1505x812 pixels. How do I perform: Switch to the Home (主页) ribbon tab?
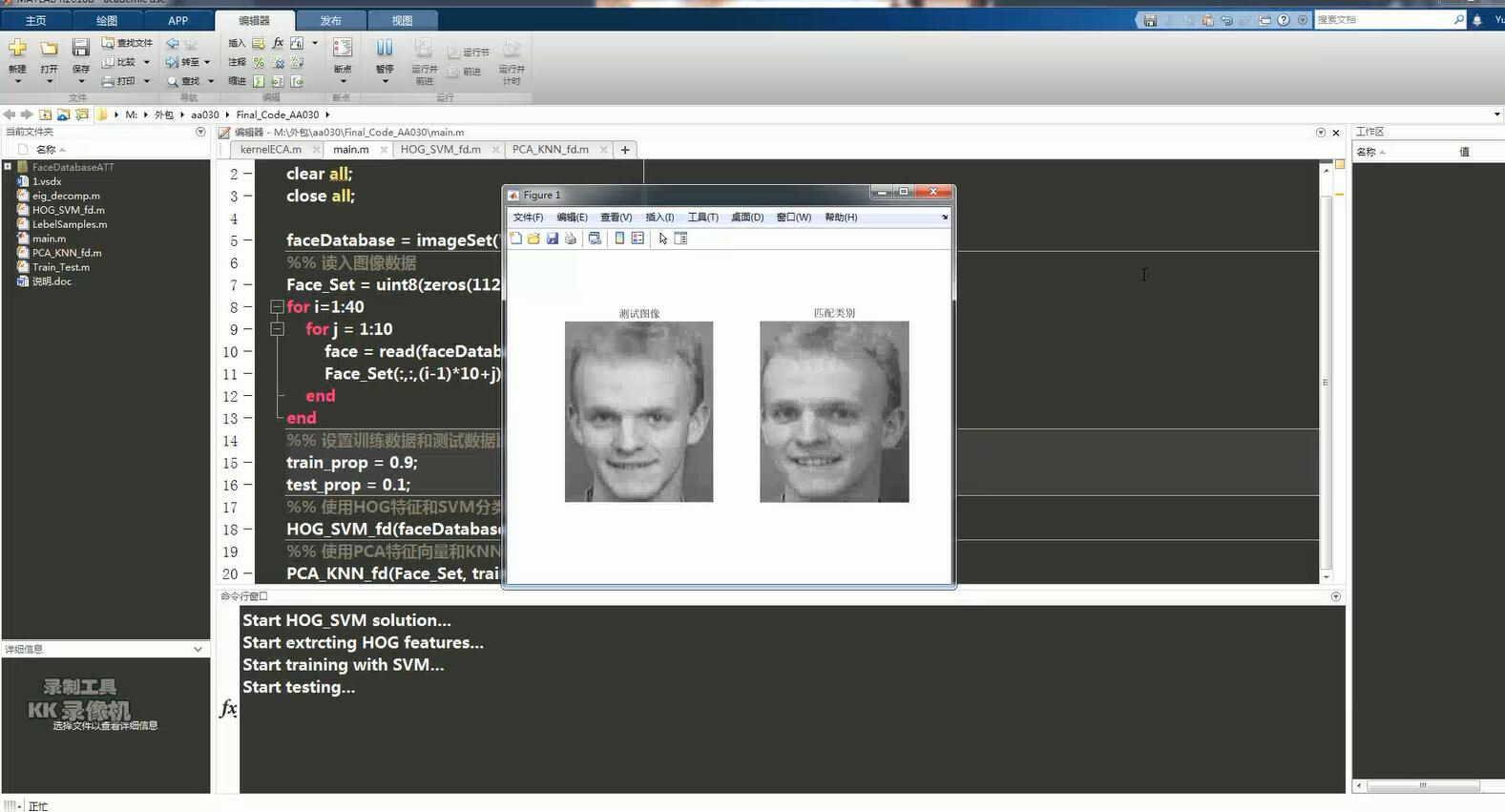coord(35,20)
